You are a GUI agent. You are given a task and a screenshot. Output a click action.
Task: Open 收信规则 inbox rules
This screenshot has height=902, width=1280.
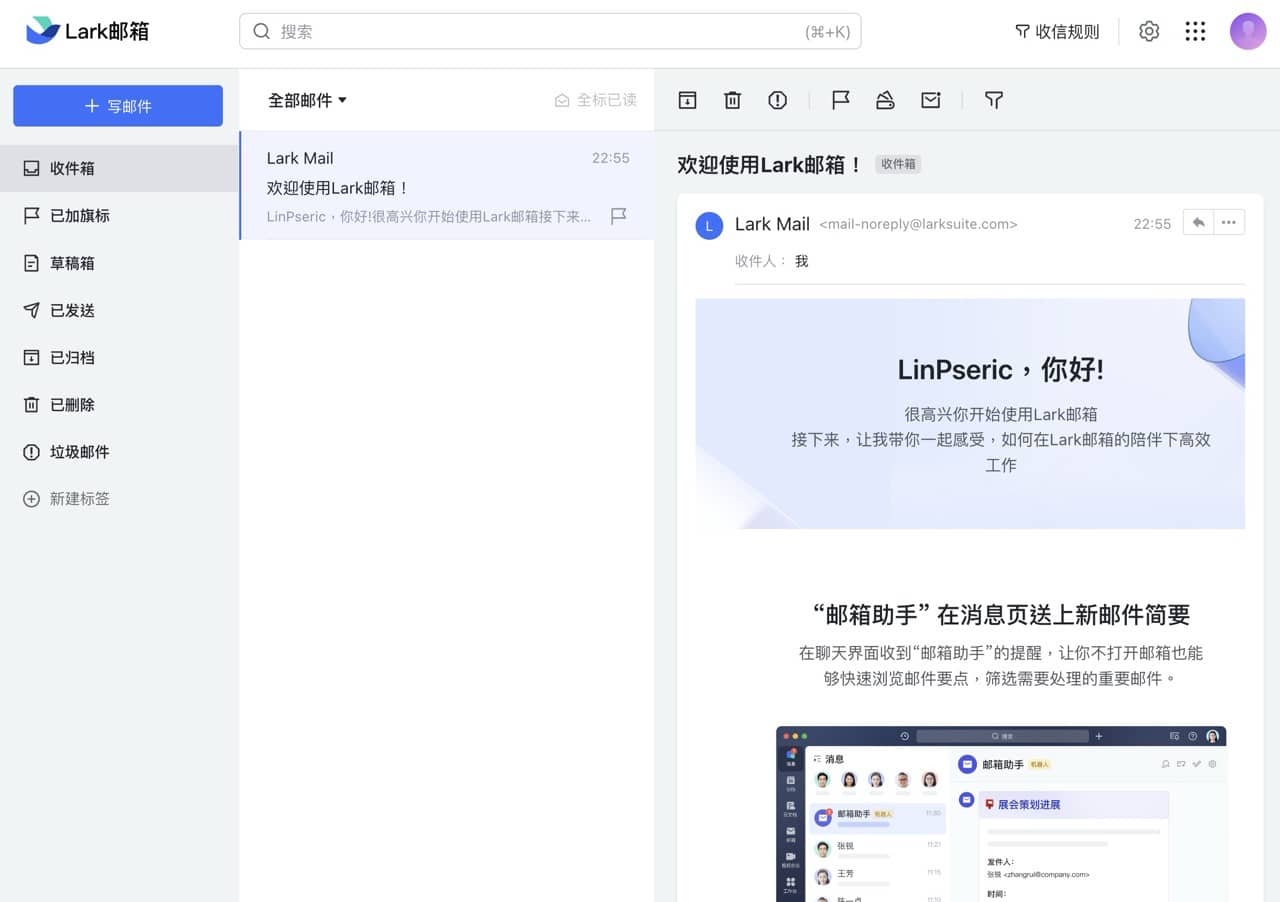click(1057, 32)
